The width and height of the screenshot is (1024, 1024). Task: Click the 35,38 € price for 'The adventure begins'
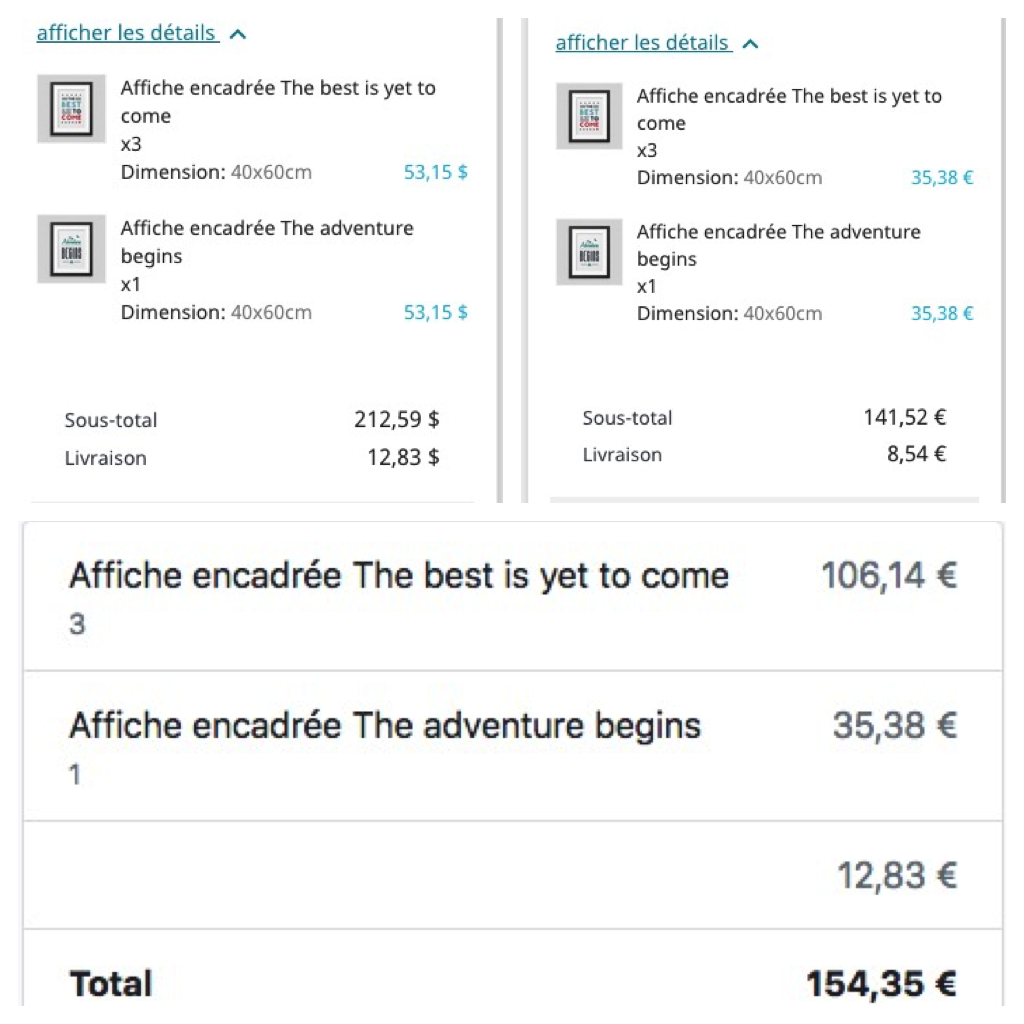(x=941, y=313)
